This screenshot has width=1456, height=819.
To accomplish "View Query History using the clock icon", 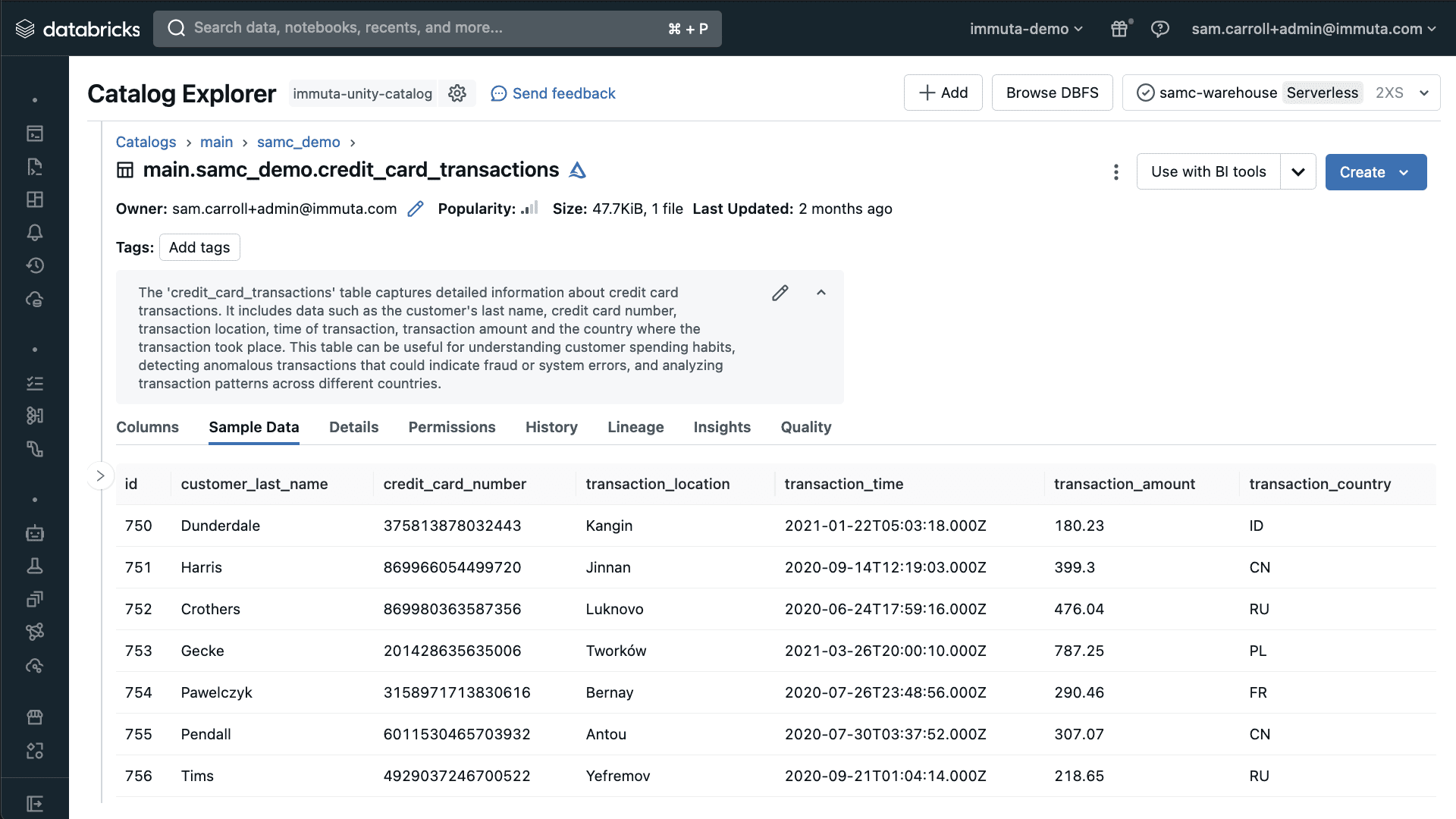I will (35, 265).
